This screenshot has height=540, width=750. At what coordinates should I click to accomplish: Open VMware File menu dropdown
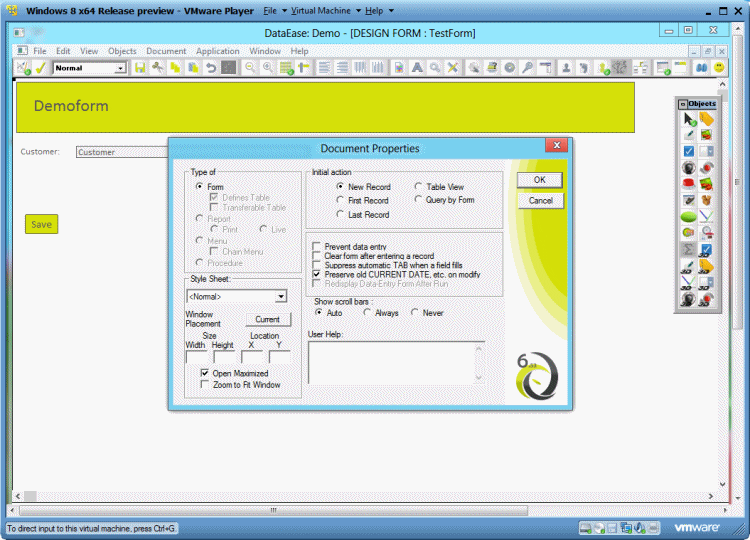(x=275, y=11)
